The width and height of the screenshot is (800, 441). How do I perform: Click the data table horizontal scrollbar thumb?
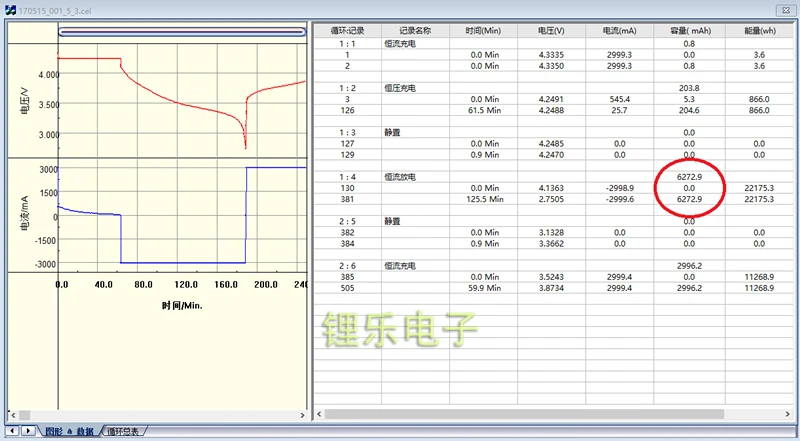[524, 414]
